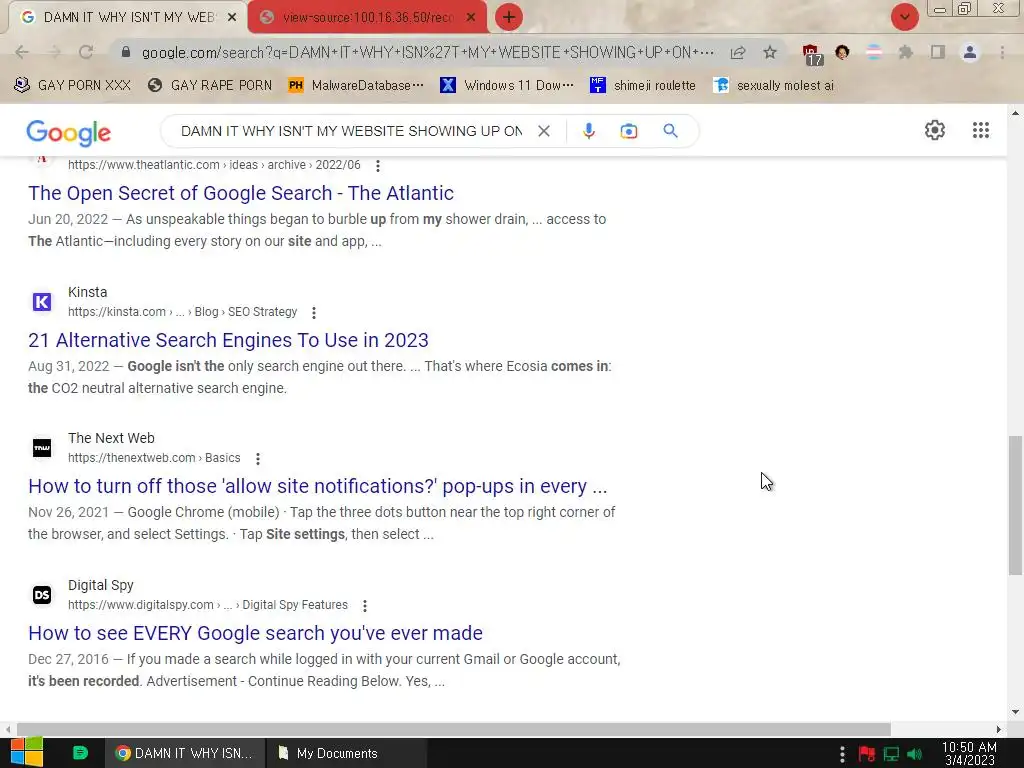Click the address bar URL text

click(428, 52)
